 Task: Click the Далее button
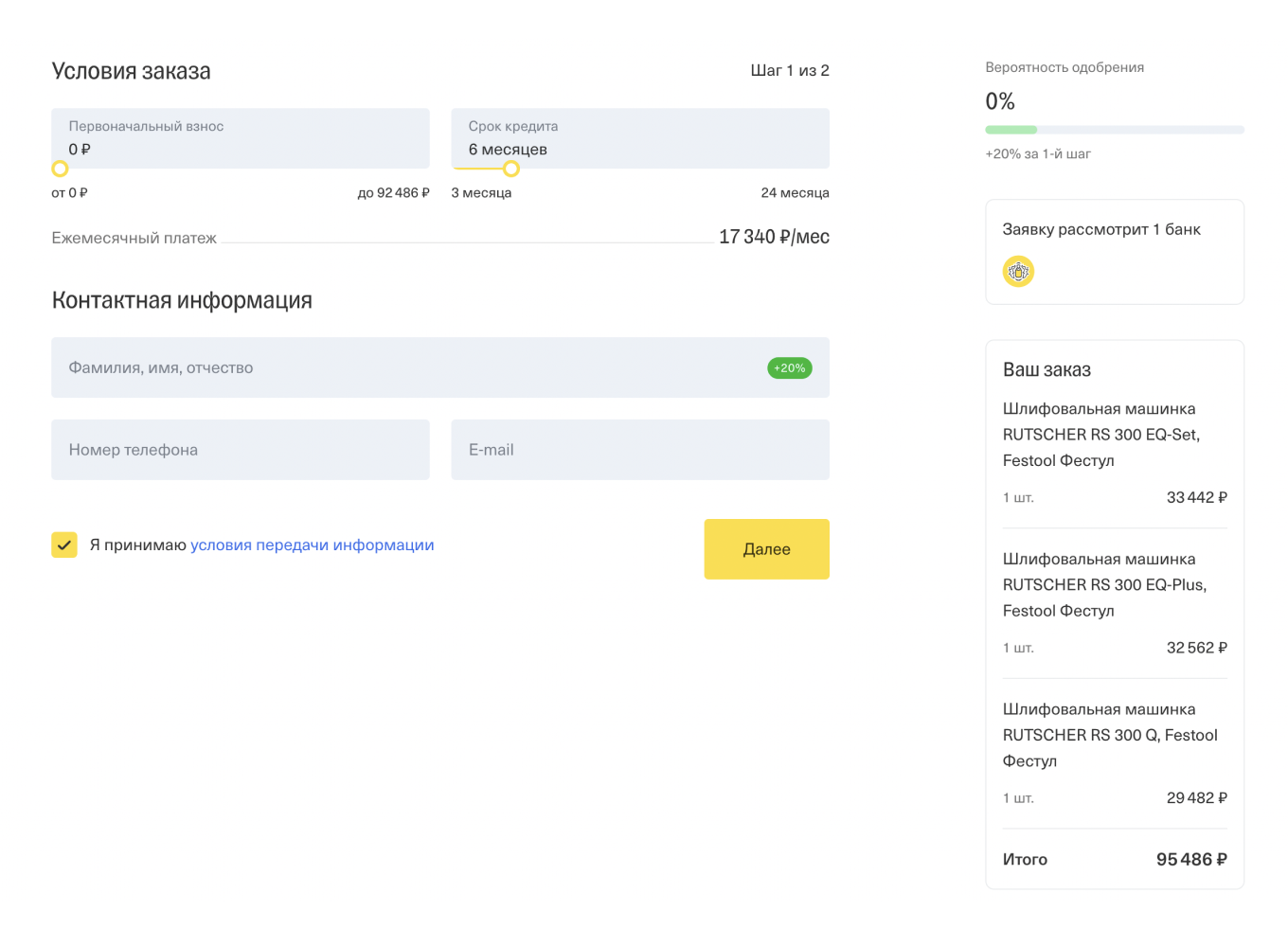(x=766, y=549)
